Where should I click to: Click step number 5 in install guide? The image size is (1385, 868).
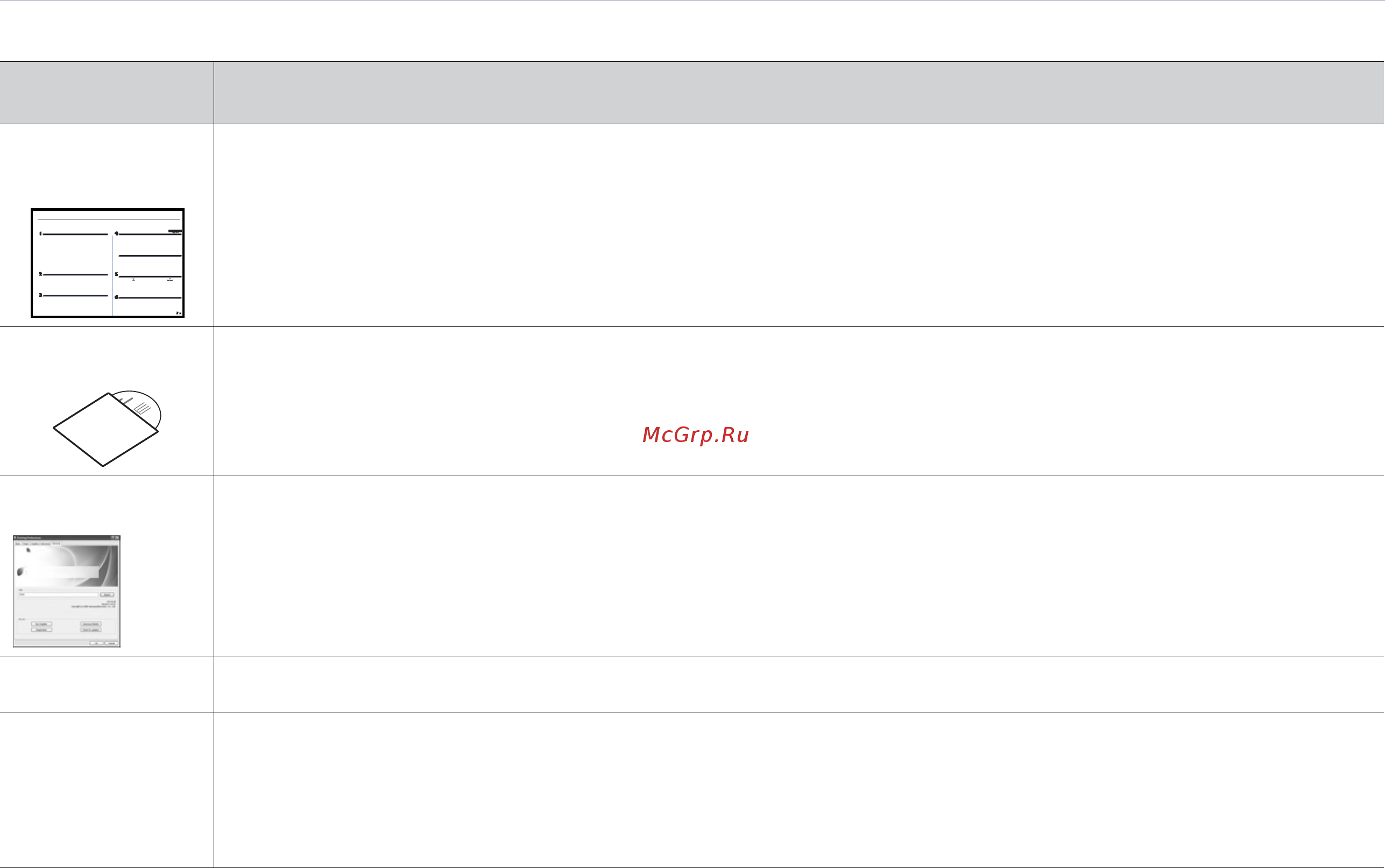[117, 274]
